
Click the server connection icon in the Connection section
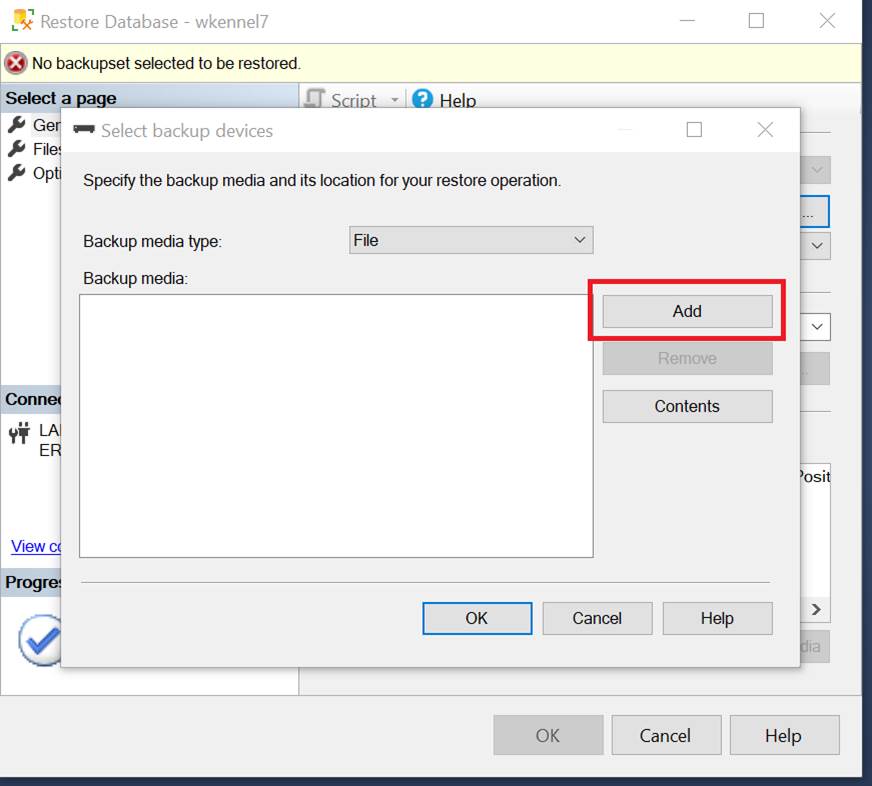pos(19,433)
